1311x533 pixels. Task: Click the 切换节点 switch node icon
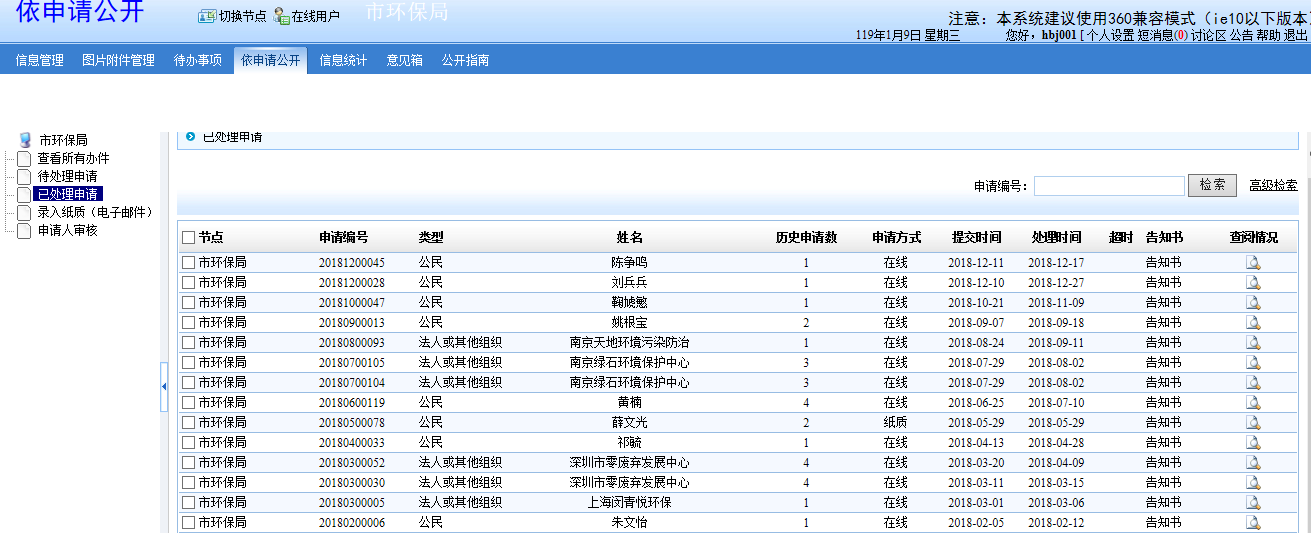point(207,16)
